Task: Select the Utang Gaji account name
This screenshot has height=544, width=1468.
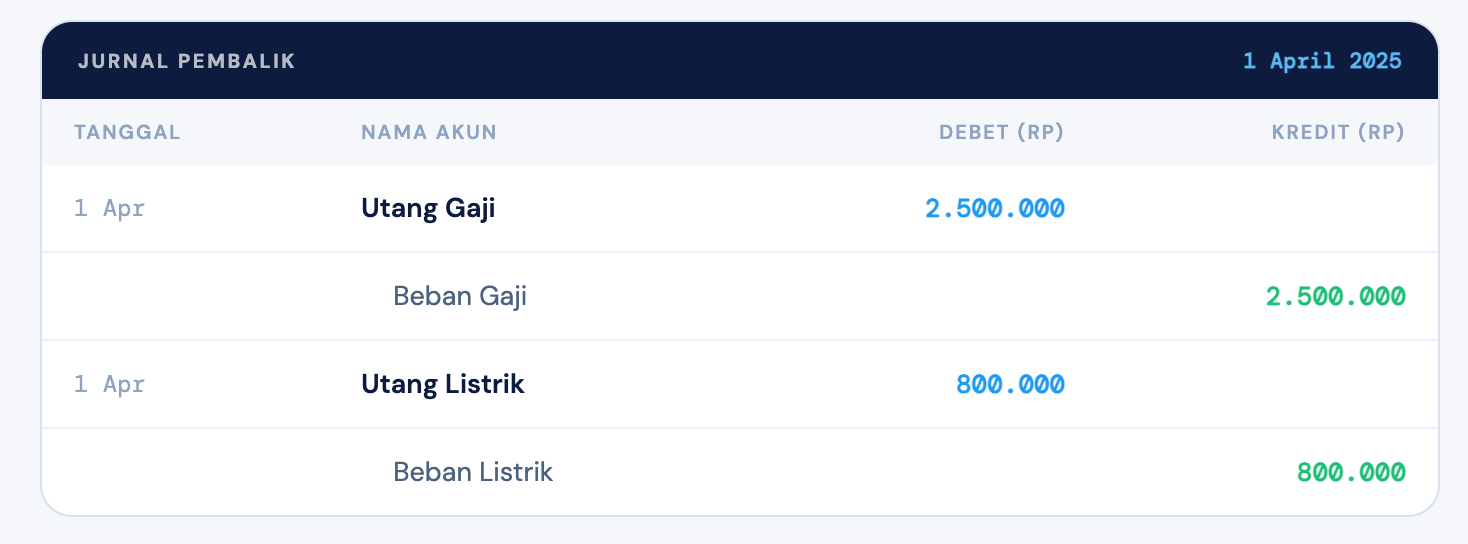Action: click(x=428, y=209)
